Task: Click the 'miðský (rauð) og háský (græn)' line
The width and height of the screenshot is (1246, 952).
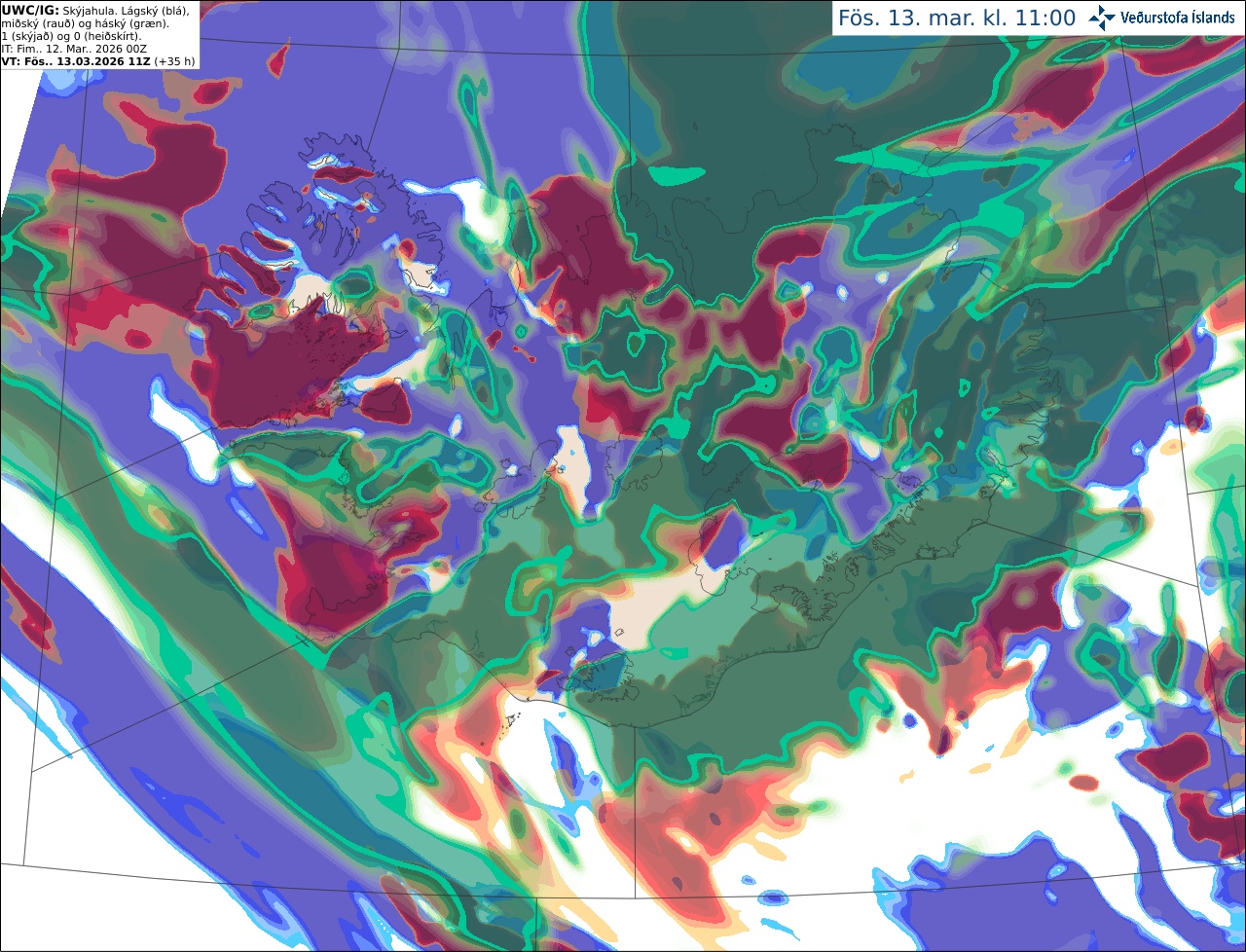Action: (85, 23)
